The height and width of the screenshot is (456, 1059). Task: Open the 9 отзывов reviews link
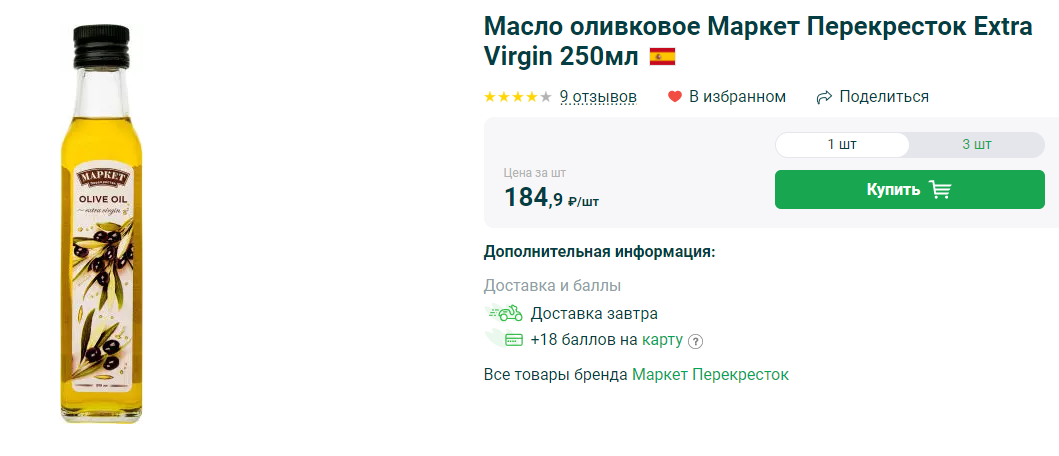[598, 97]
